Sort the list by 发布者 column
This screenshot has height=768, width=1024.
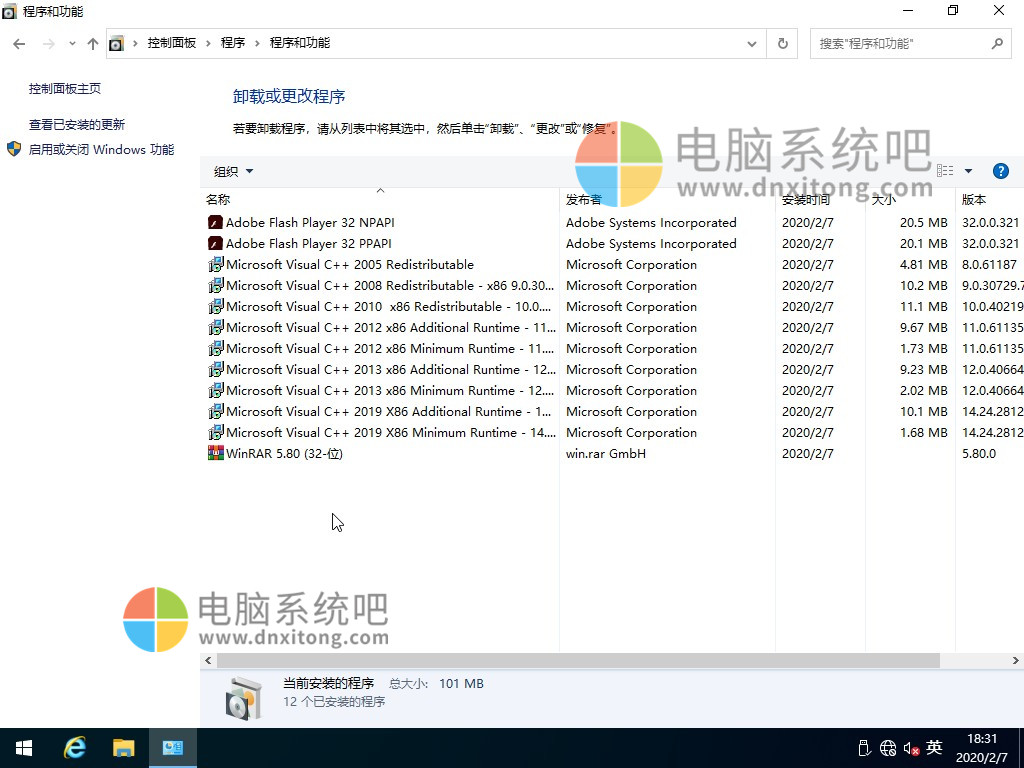point(584,200)
